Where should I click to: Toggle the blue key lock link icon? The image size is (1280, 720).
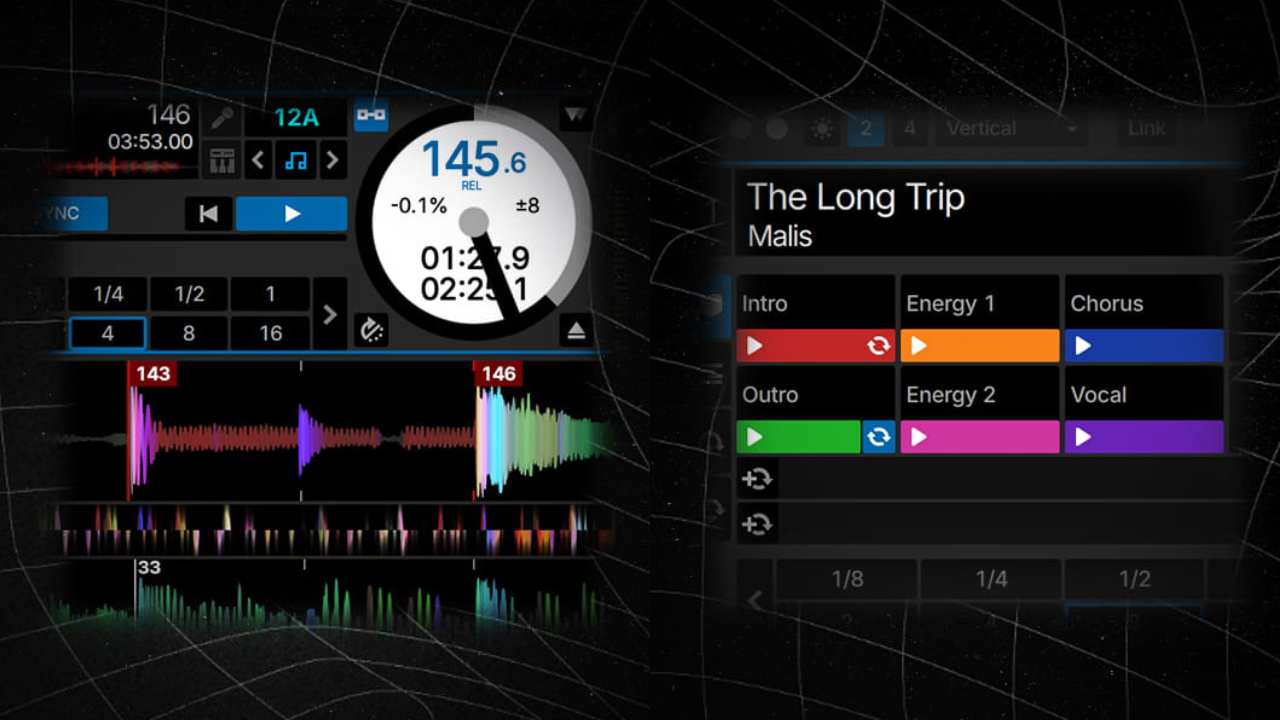(371, 116)
